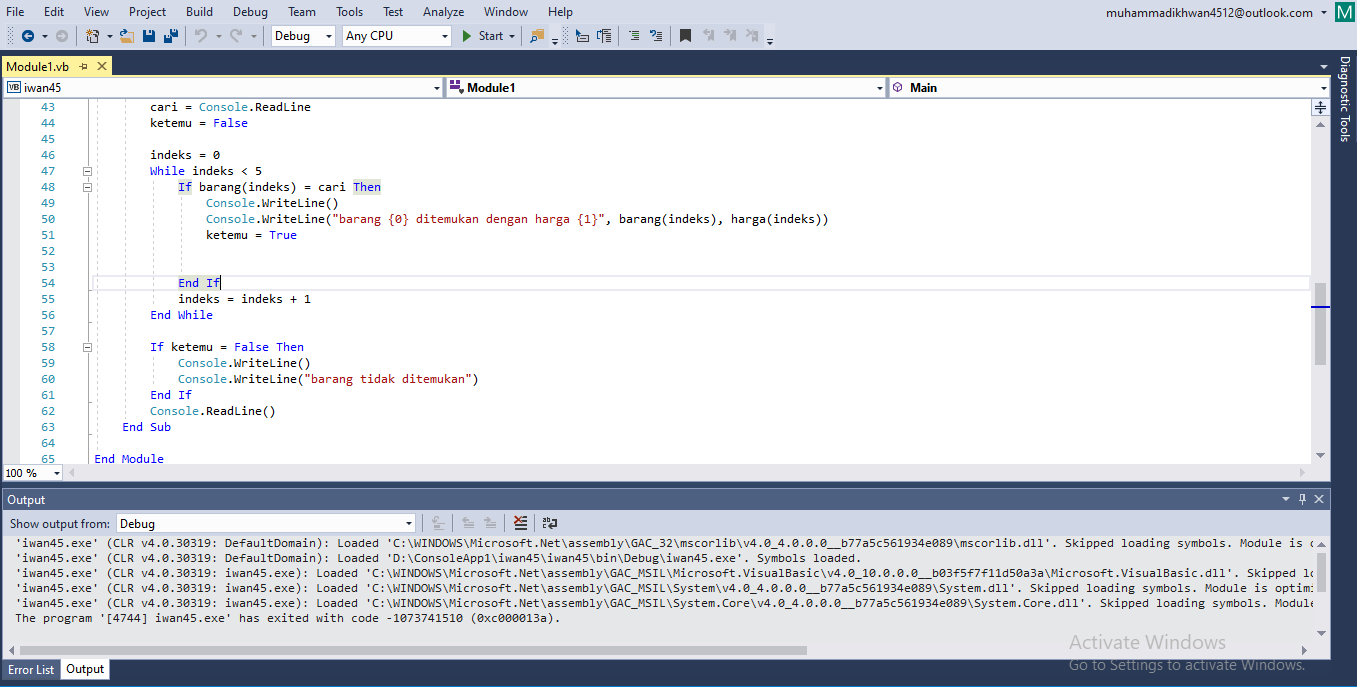The image size is (1357, 687).
Task: Switch to the Error List tab
Action: pyautogui.click(x=30, y=669)
